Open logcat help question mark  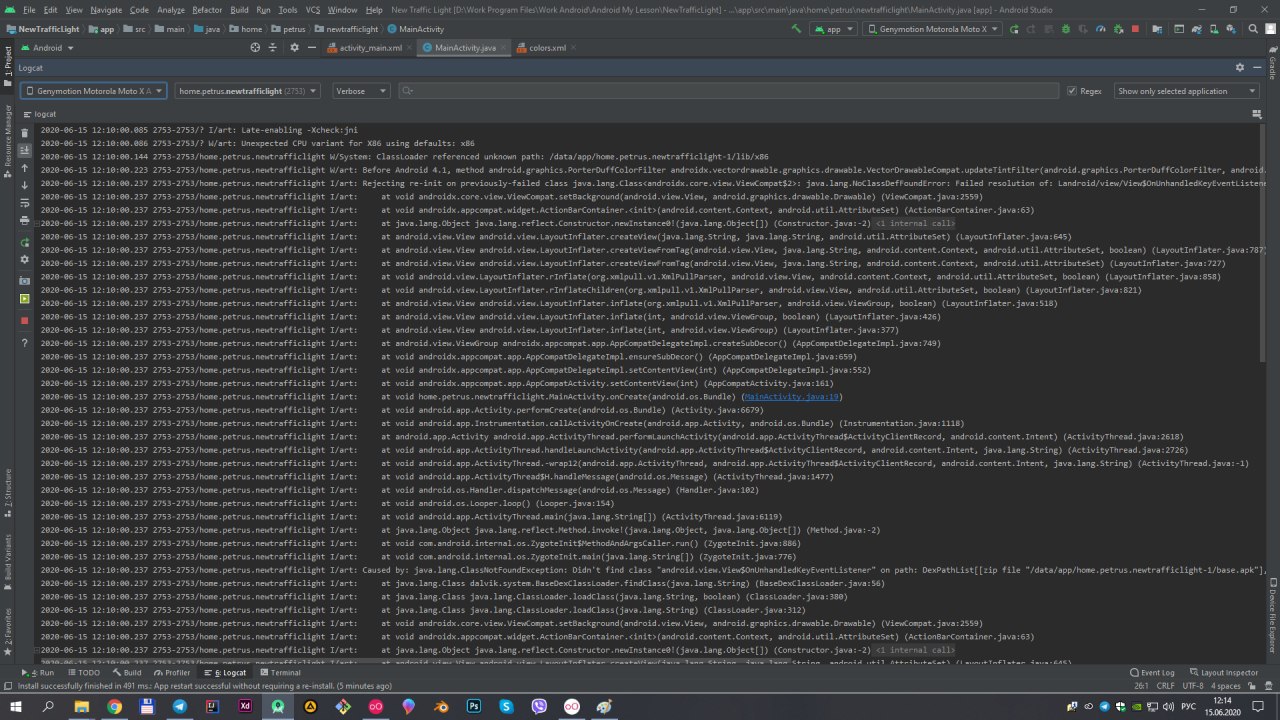coord(25,343)
